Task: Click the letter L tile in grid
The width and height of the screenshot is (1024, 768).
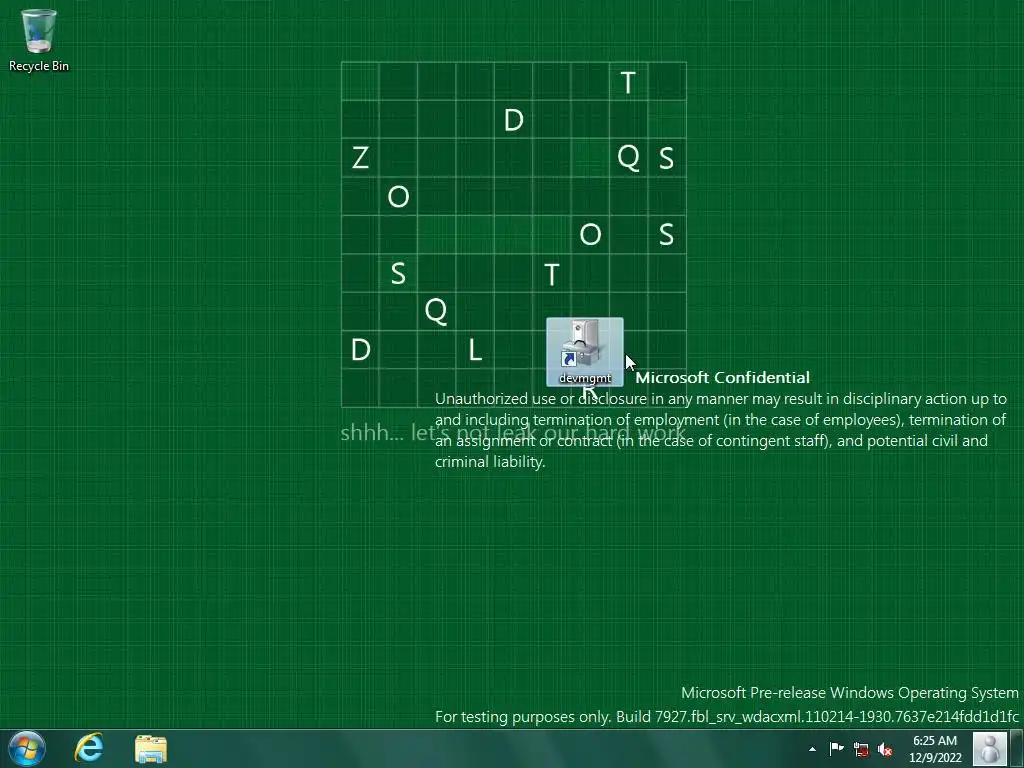Action: (x=475, y=350)
